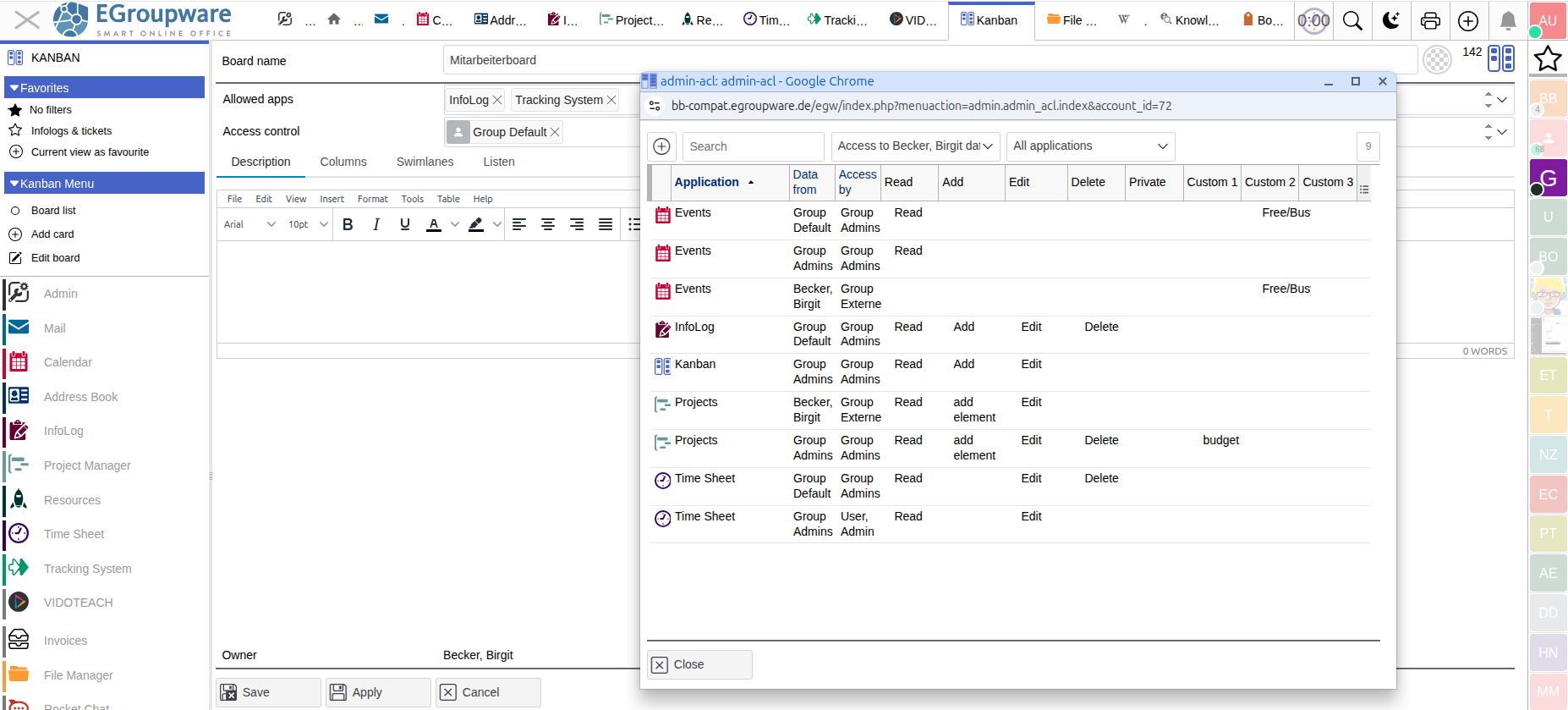1568x710 pixels.
Task: Click the favourites star icon at top right
Action: [1548, 59]
